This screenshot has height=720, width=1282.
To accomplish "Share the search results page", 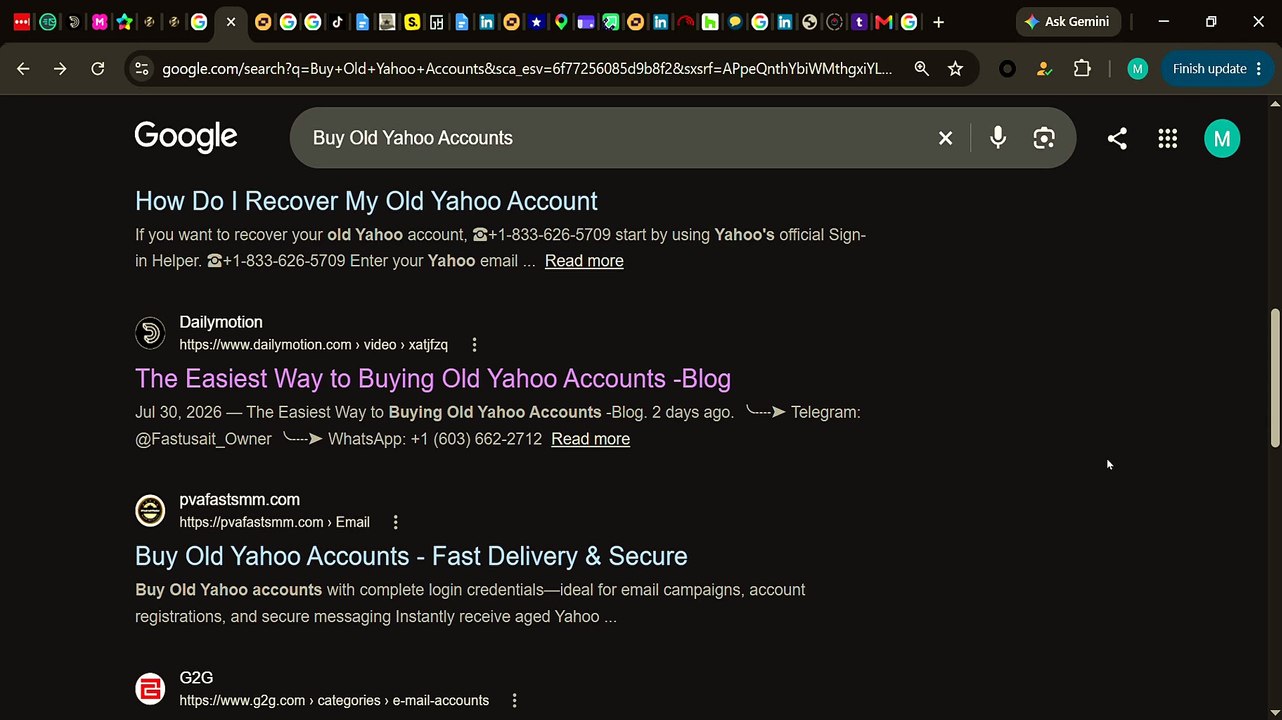I will pyautogui.click(x=1117, y=139).
